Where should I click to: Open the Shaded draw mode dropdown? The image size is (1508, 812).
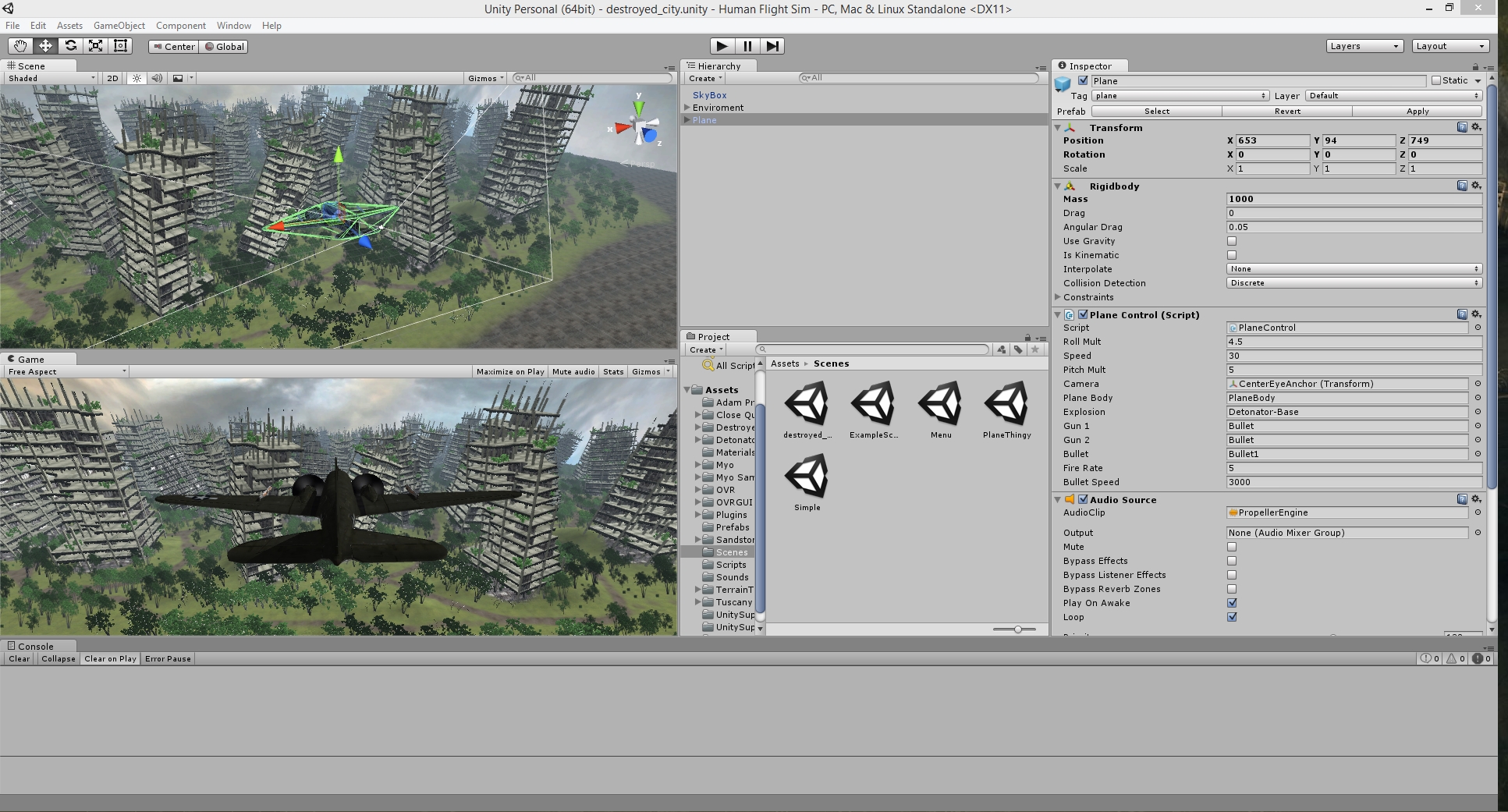point(51,78)
